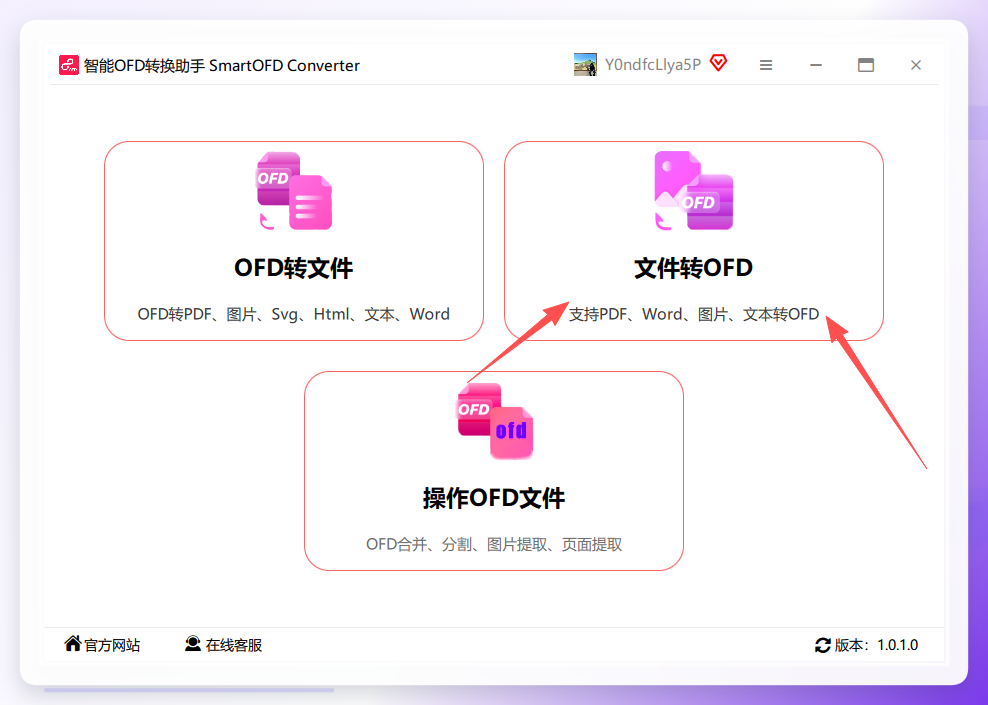Click the window title 智能OFD转换助手 SmartOFD Converter
The image size is (988, 705).
coord(222,66)
